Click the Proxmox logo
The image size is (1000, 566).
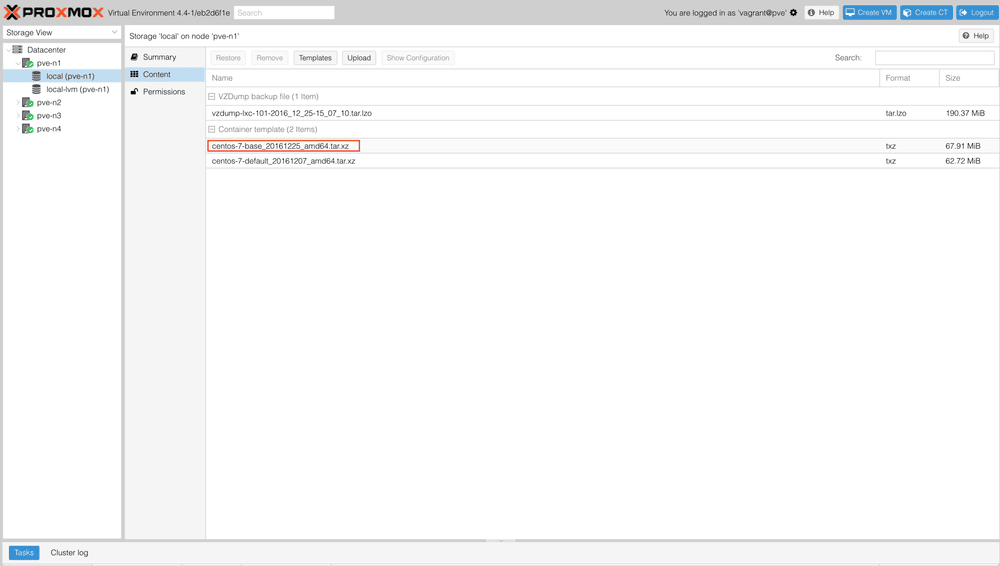[54, 12]
